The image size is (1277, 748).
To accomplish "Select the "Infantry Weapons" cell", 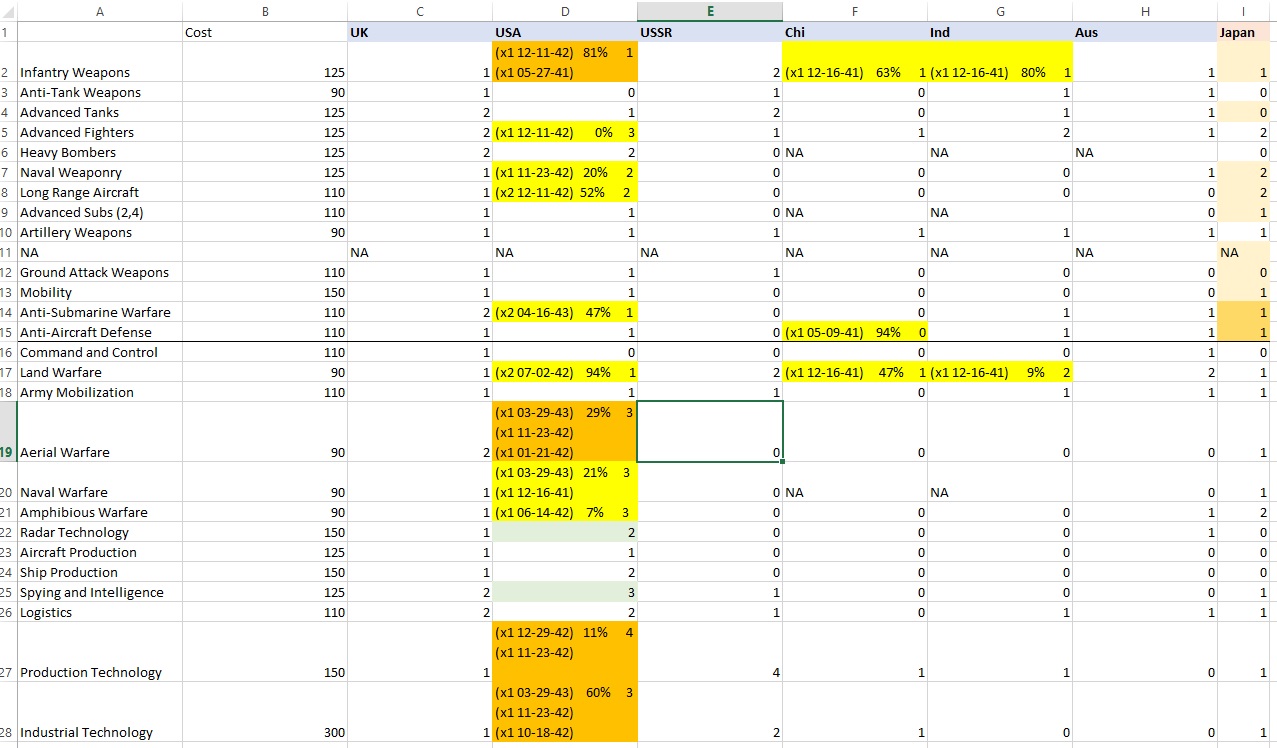I will click(100, 62).
